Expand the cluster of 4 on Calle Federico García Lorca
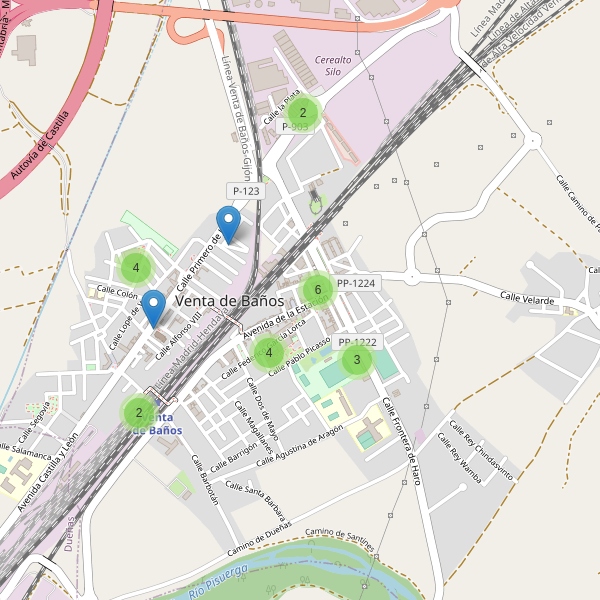The height and width of the screenshot is (600, 600). 269,352
